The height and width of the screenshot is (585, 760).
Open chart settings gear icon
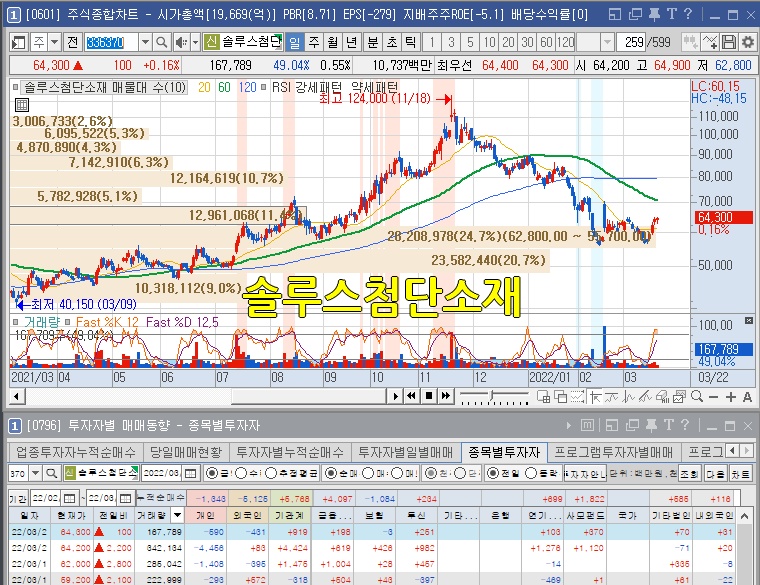[748, 42]
